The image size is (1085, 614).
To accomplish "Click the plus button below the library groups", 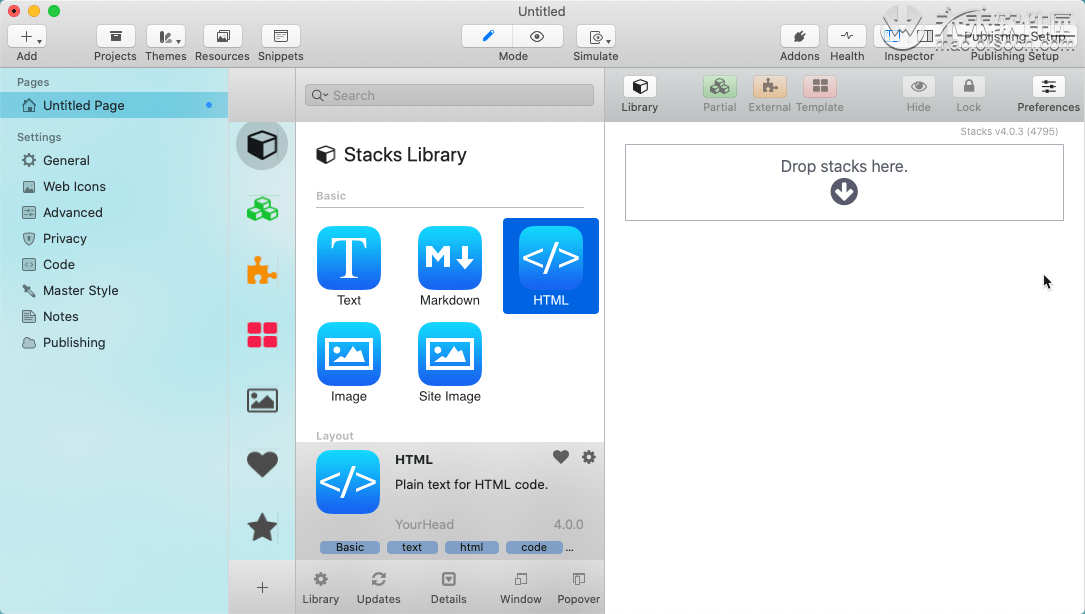I will coord(262,588).
